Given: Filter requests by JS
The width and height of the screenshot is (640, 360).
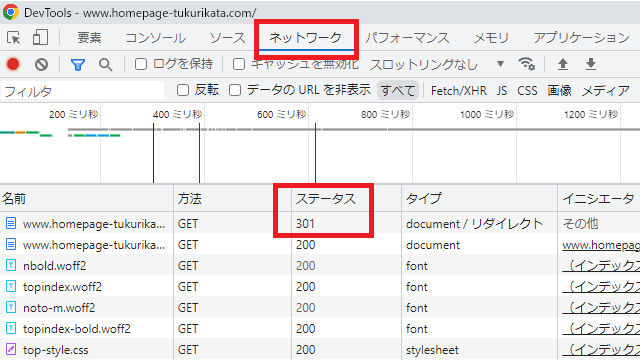Looking at the screenshot, I should (x=502, y=91).
